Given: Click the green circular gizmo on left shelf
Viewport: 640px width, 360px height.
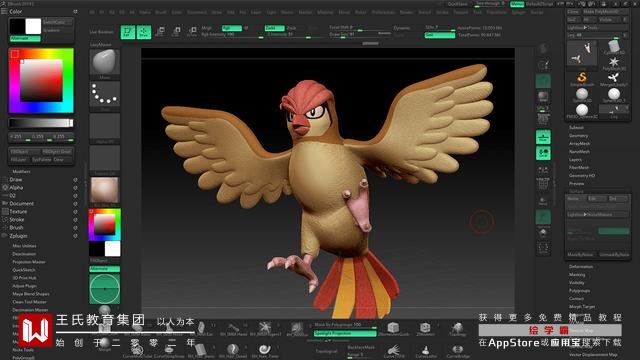Looking at the screenshot, I should 104,289.
